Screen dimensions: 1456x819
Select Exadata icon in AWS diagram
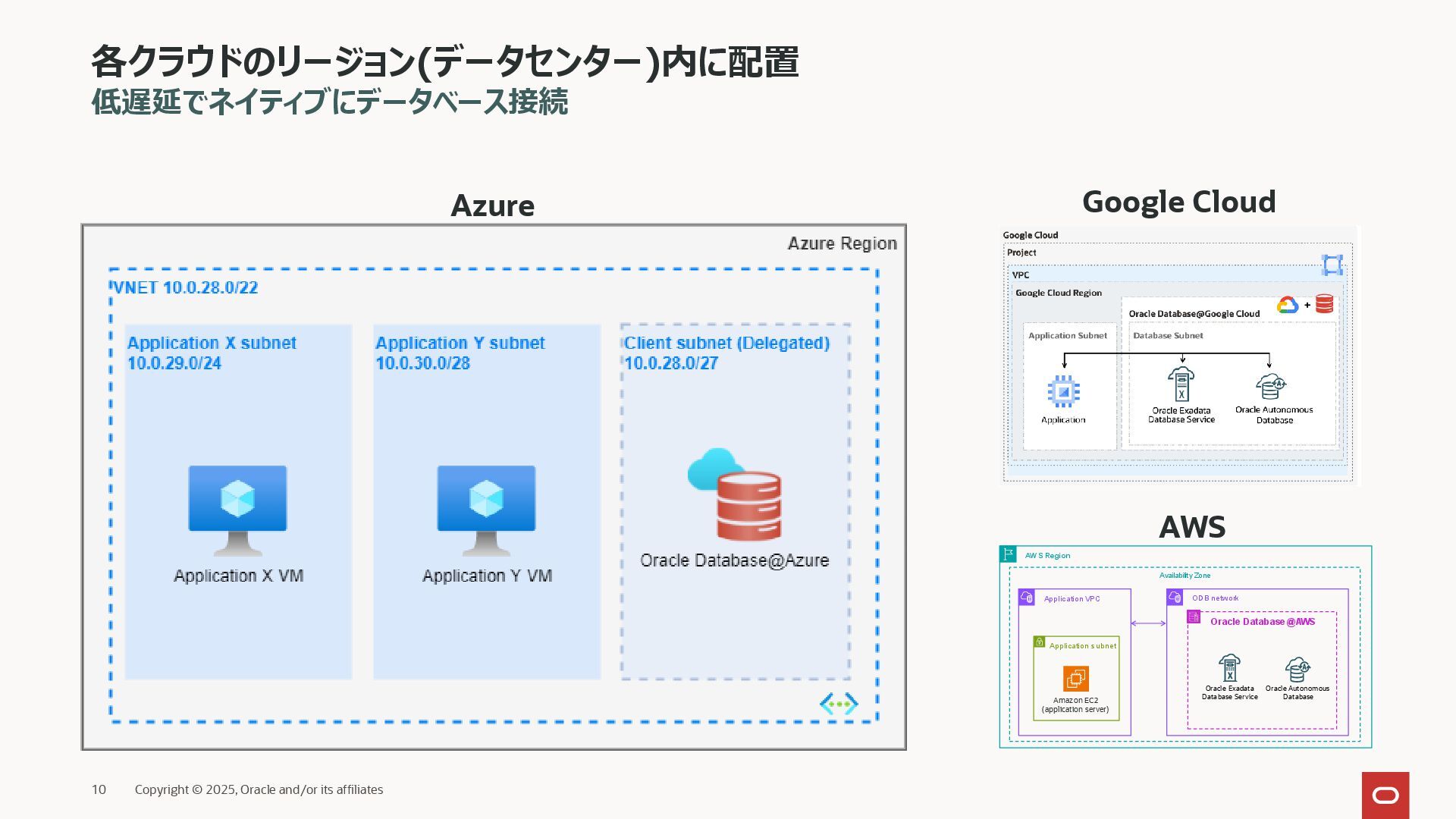1229,669
